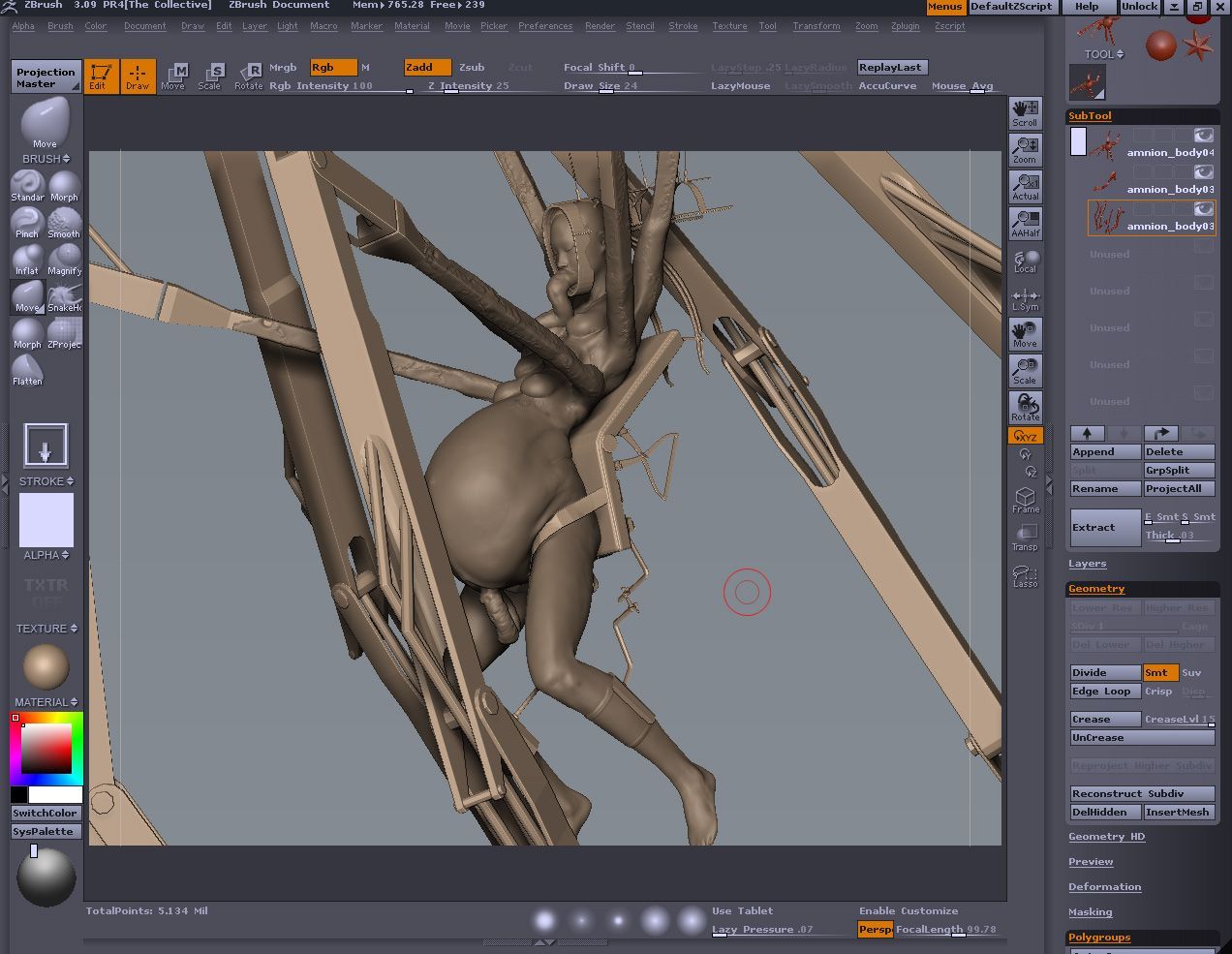
Task: Expand the Masking section
Action: coord(1090,912)
